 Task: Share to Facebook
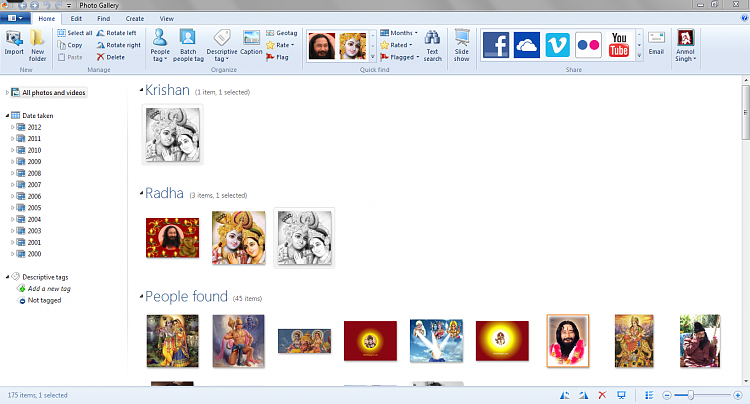tap(496, 45)
